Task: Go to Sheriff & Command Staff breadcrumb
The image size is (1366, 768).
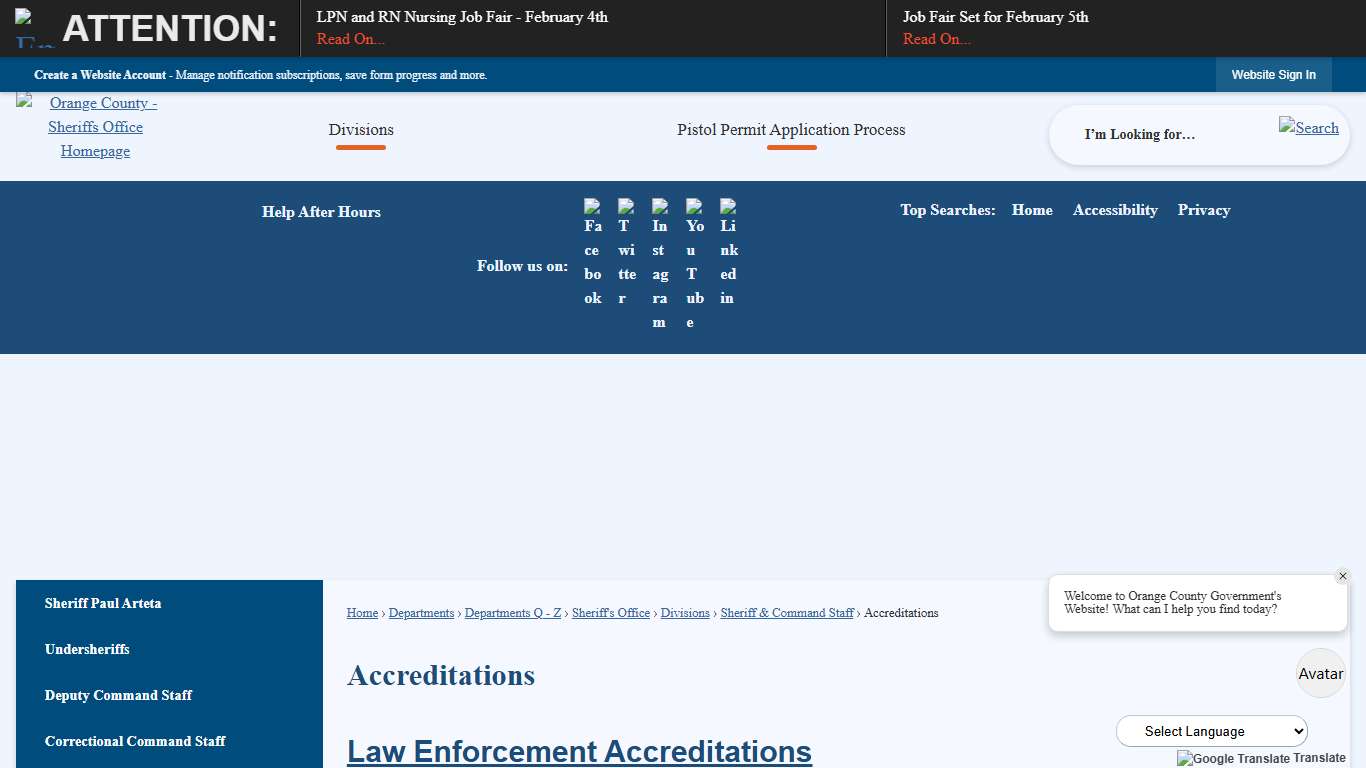Action: pyautogui.click(x=787, y=613)
